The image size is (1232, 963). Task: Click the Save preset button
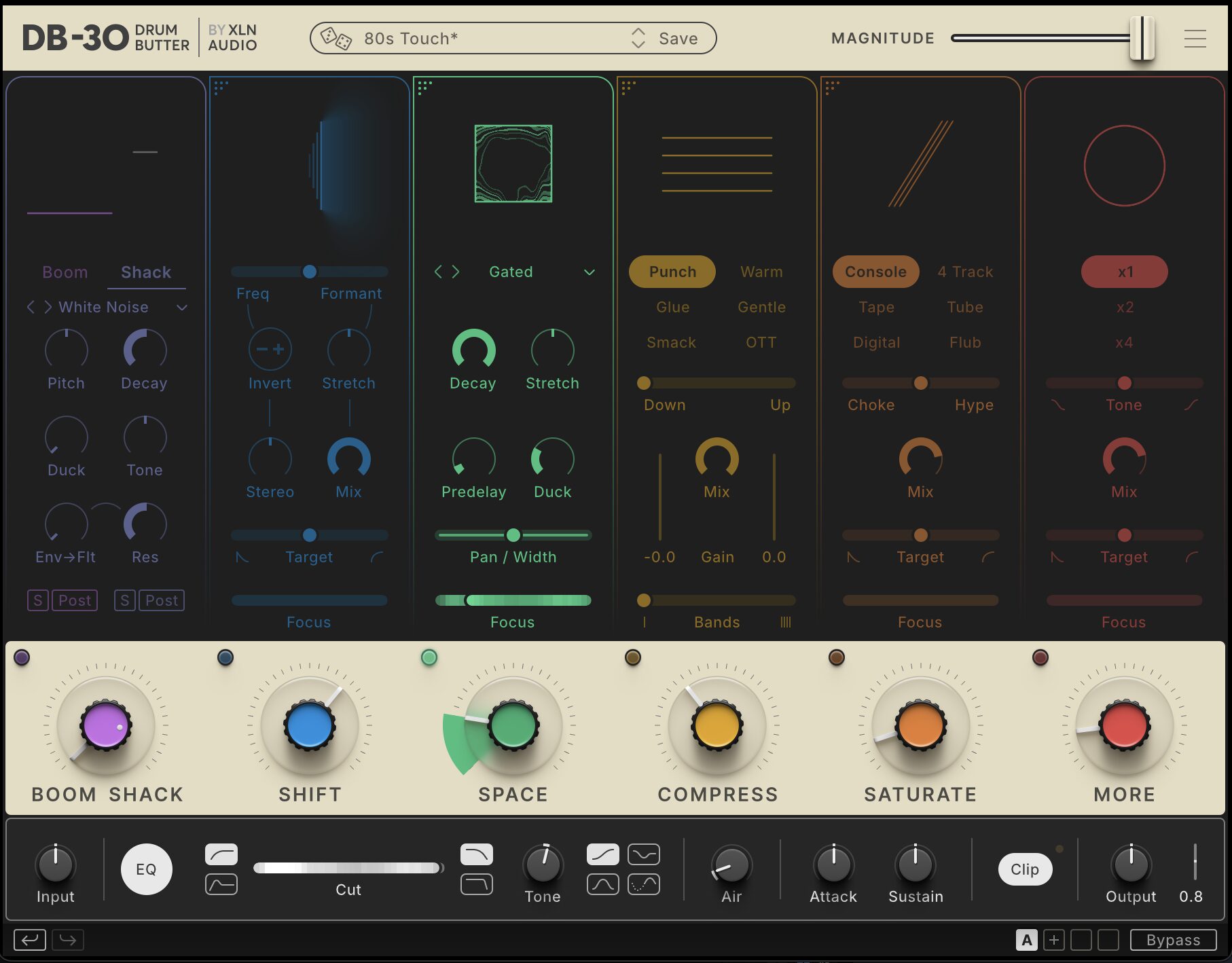point(678,39)
